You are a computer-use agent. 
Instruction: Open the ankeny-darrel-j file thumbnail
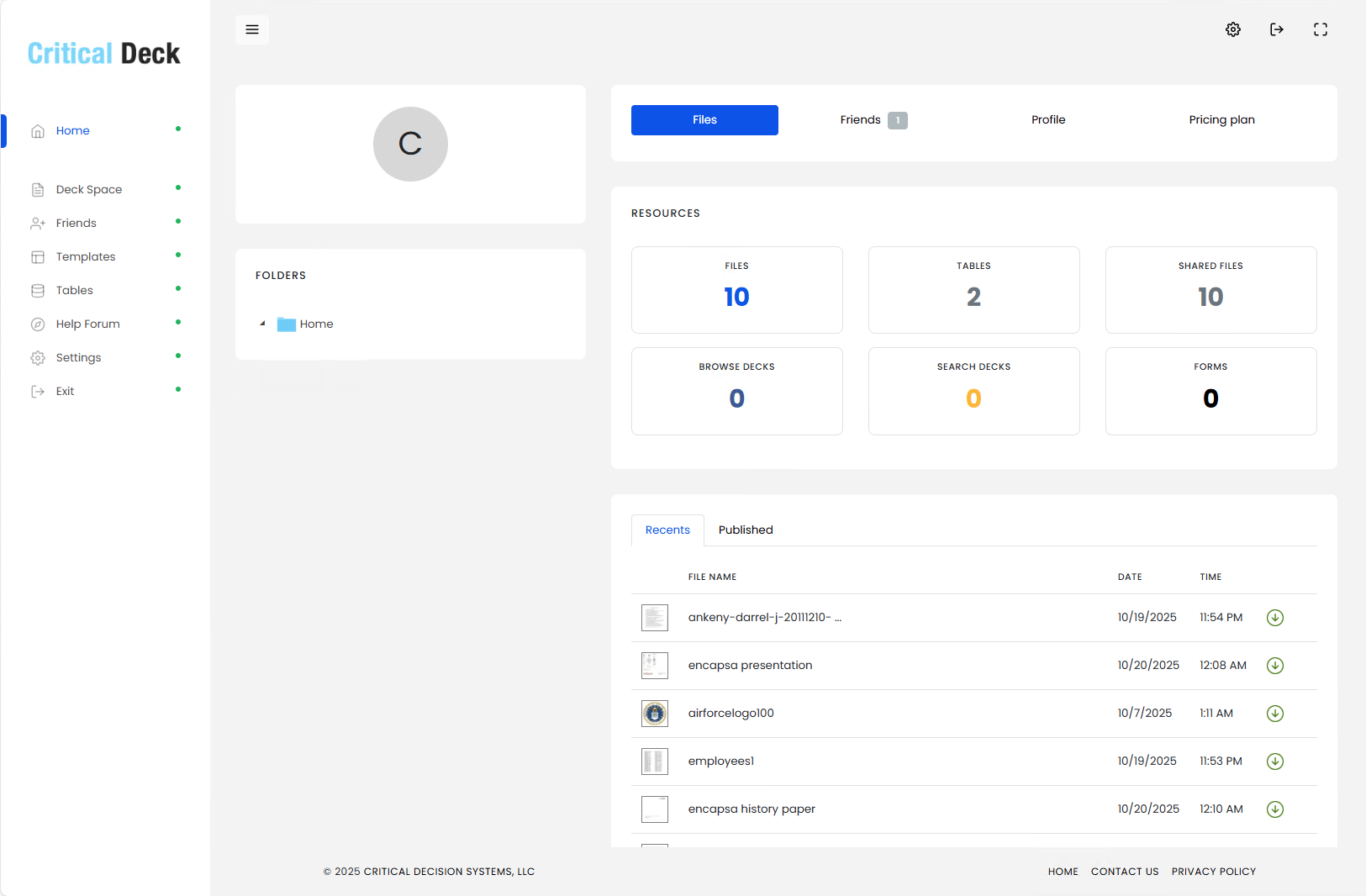tap(655, 618)
